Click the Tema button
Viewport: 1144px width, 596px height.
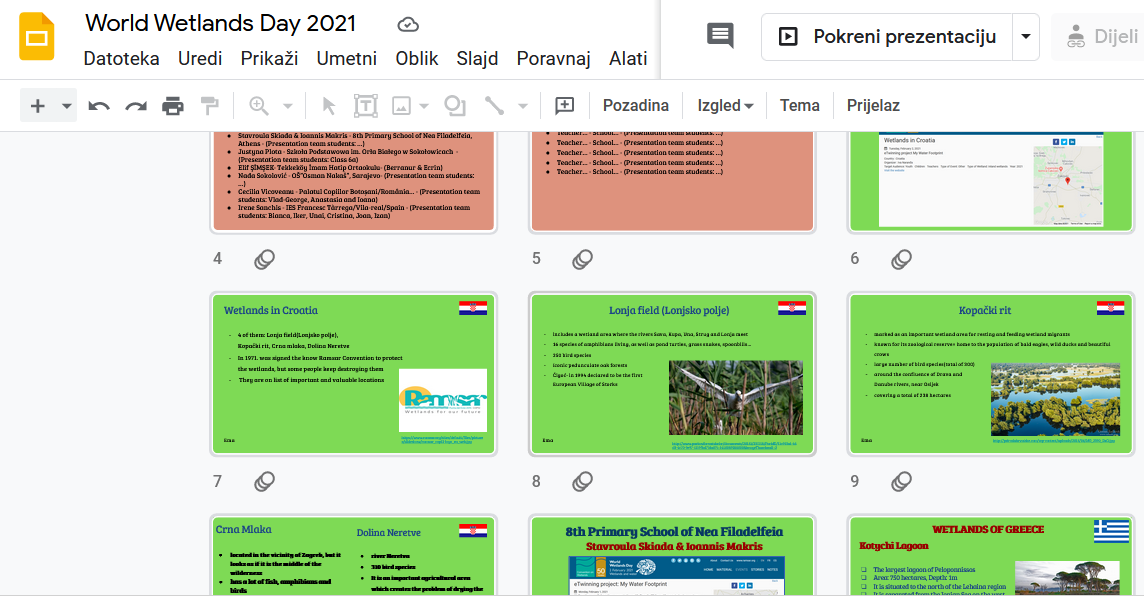point(800,106)
